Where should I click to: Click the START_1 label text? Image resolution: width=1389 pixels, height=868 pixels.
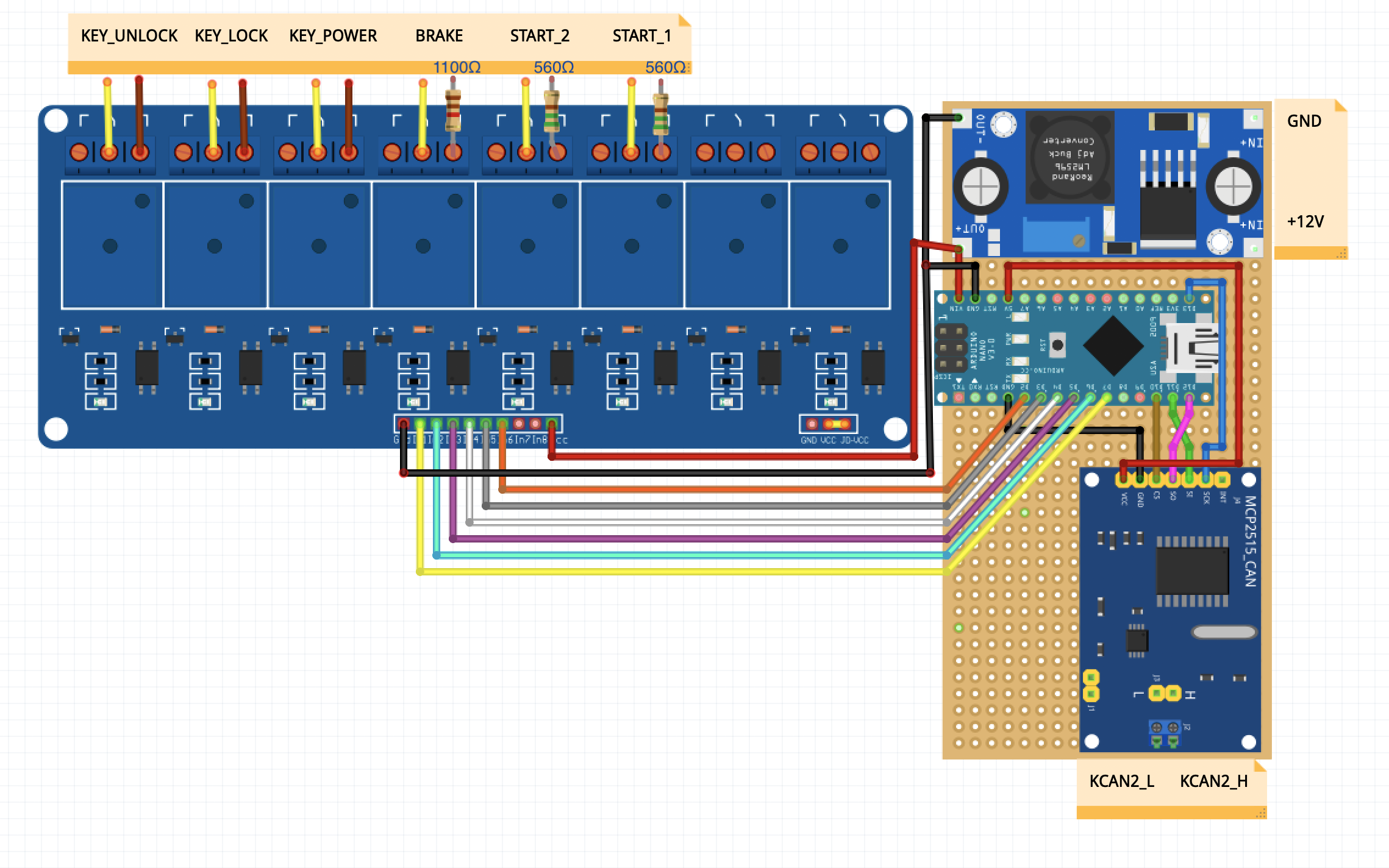point(641,36)
